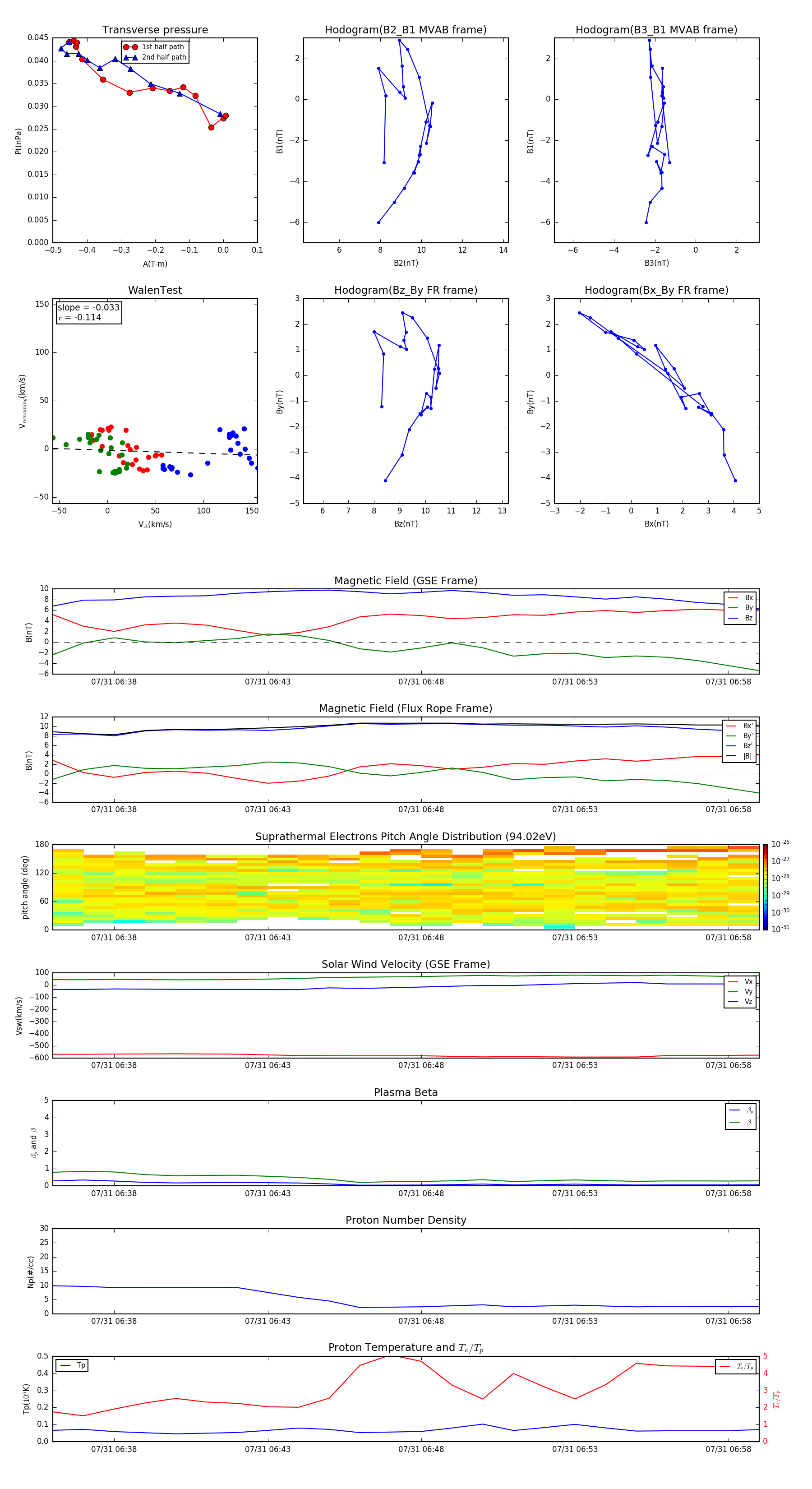Select the Te/Tp legend entry
The height and width of the screenshot is (1489, 812).
(x=736, y=1366)
